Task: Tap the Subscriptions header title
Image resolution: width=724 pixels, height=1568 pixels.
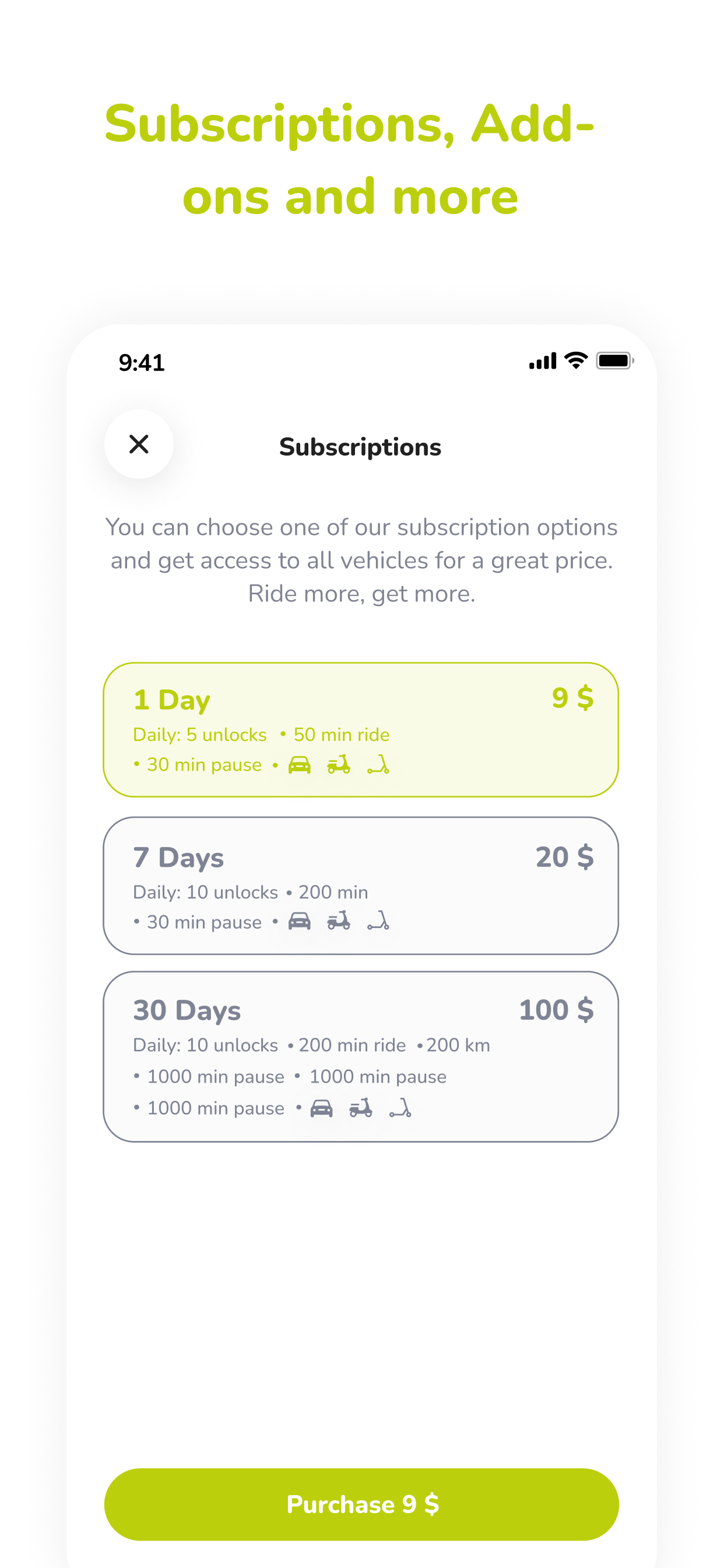Action: (360, 447)
